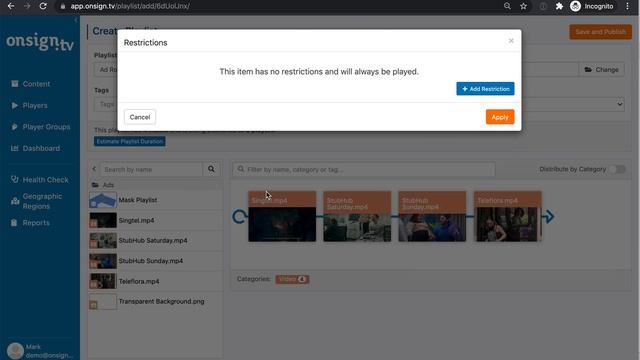Open Geographic Regions in the sidebar
The width and height of the screenshot is (640, 360).
click(42, 201)
